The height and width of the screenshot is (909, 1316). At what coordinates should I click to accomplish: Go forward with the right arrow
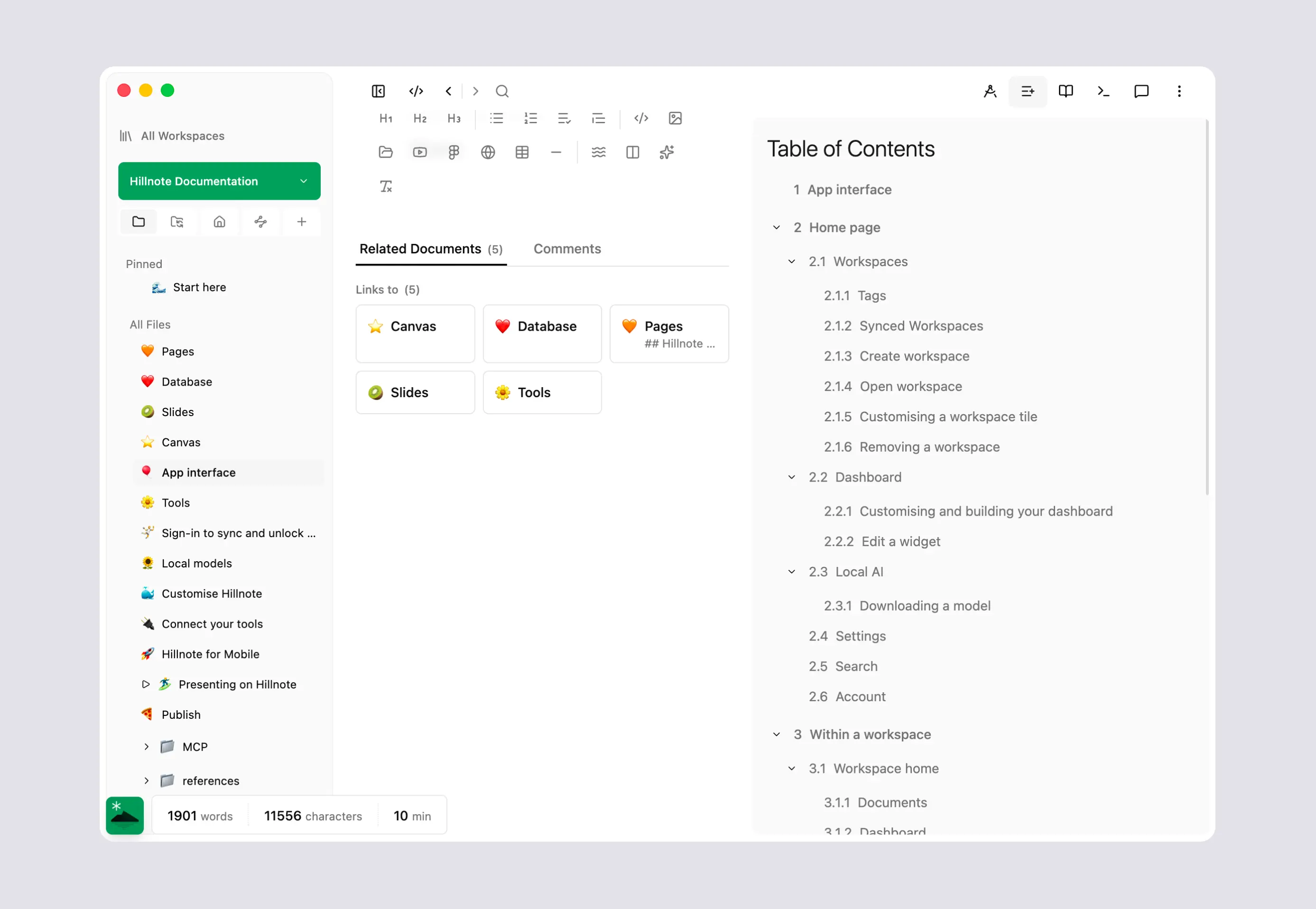[x=475, y=91]
